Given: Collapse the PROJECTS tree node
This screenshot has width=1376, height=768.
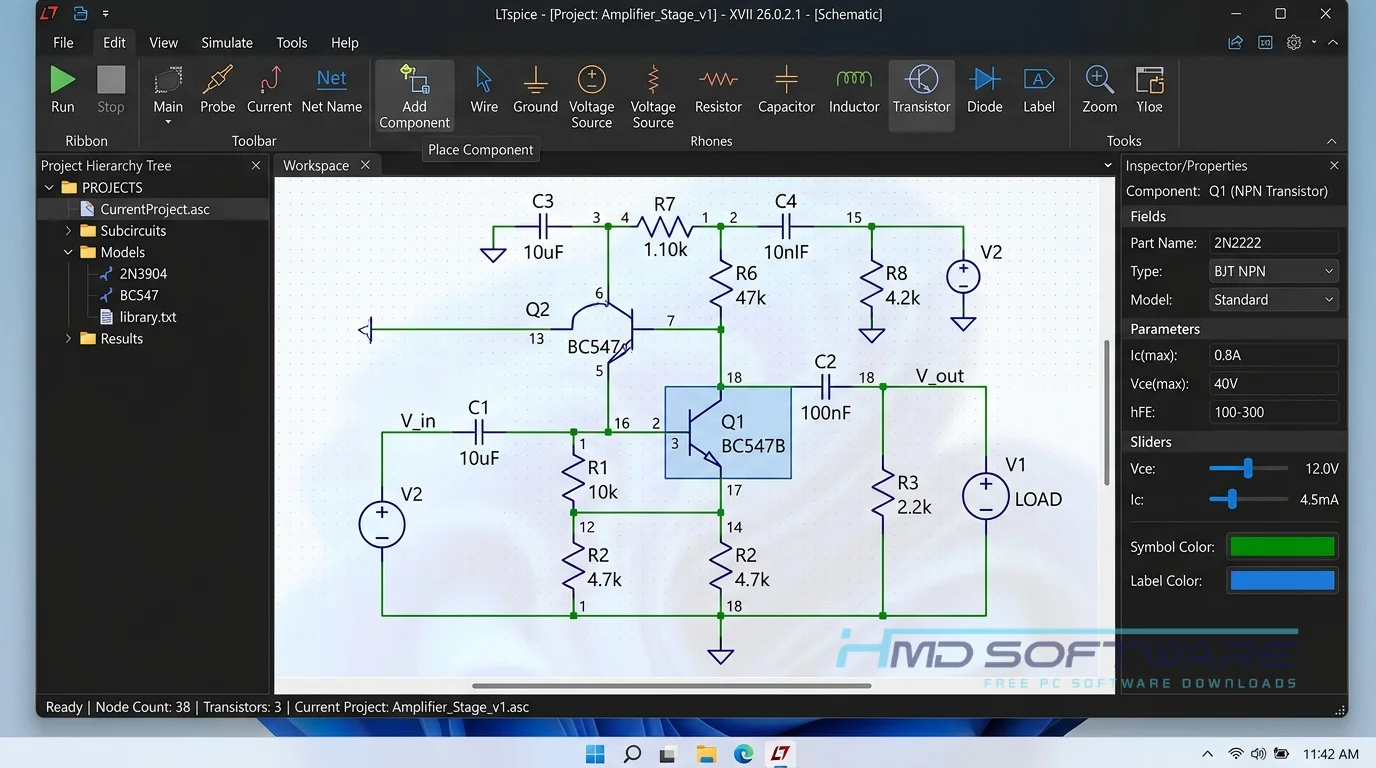Looking at the screenshot, I should (x=49, y=187).
